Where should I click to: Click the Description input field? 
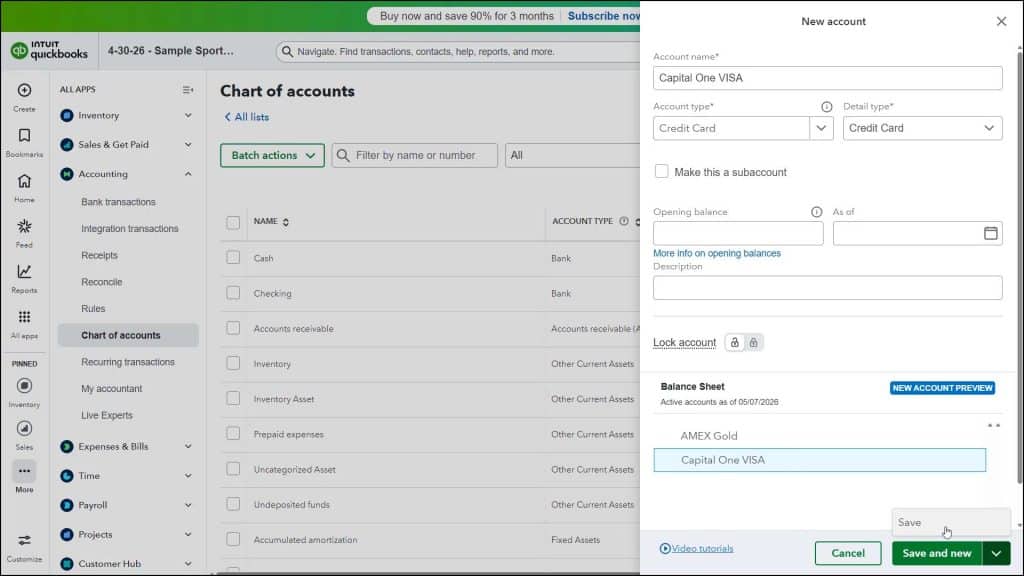pos(827,287)
